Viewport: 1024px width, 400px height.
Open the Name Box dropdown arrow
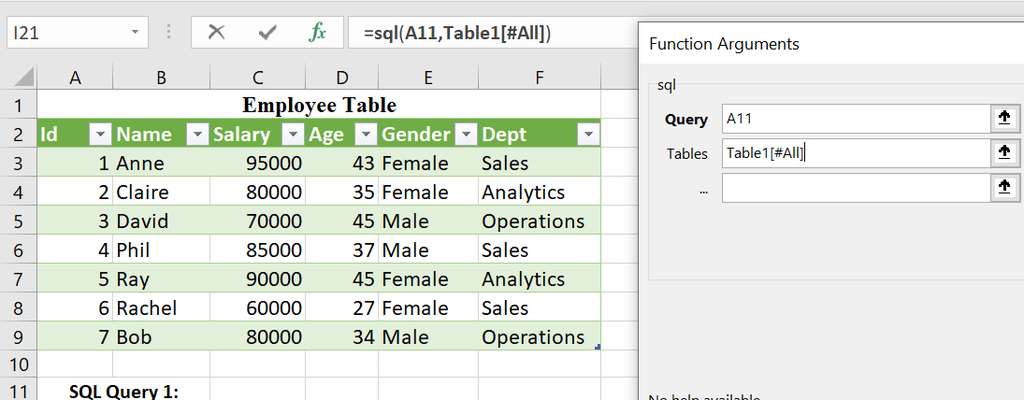click(135, 32)
